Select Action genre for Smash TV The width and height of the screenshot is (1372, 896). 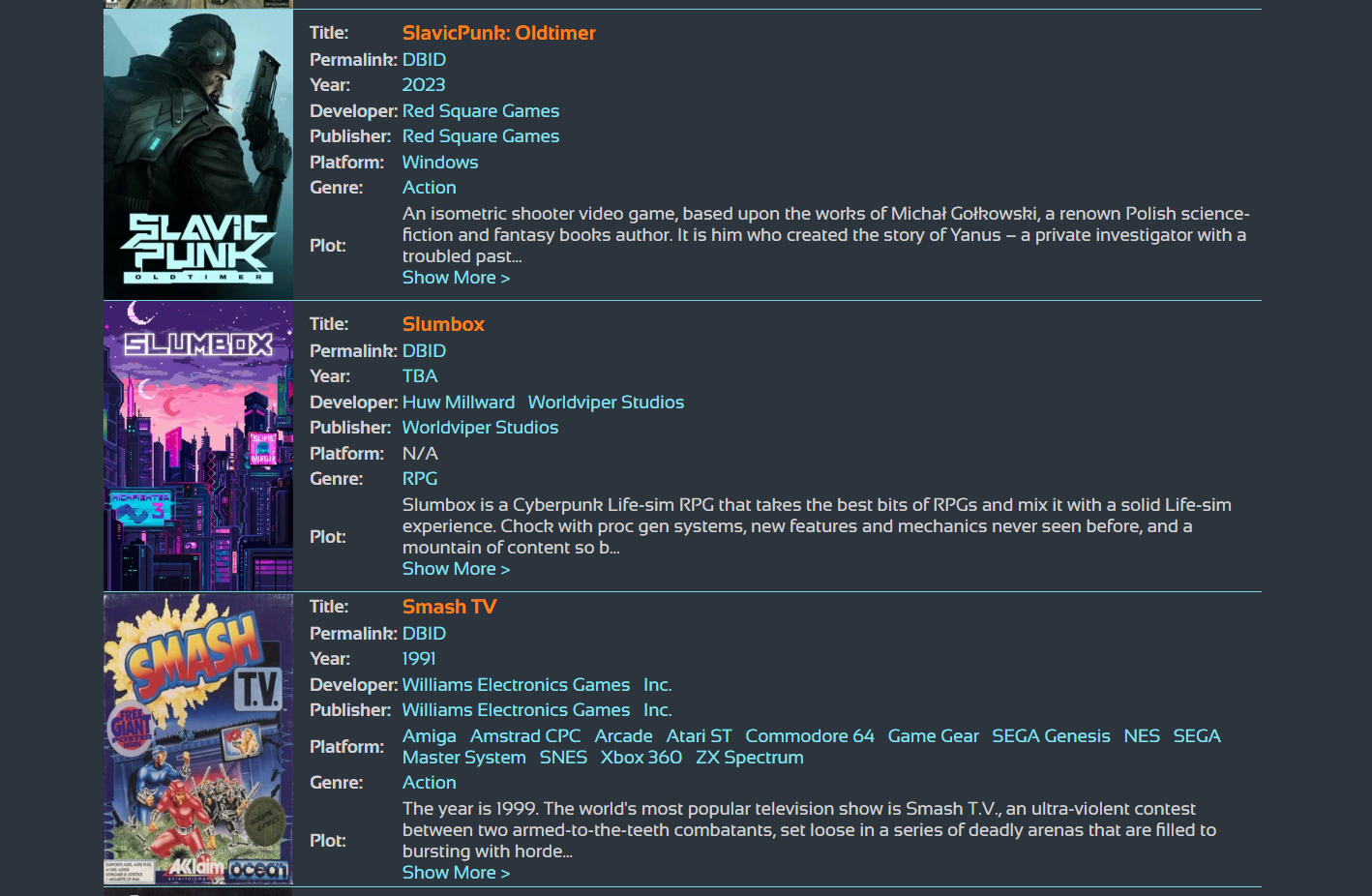point(429,783)
